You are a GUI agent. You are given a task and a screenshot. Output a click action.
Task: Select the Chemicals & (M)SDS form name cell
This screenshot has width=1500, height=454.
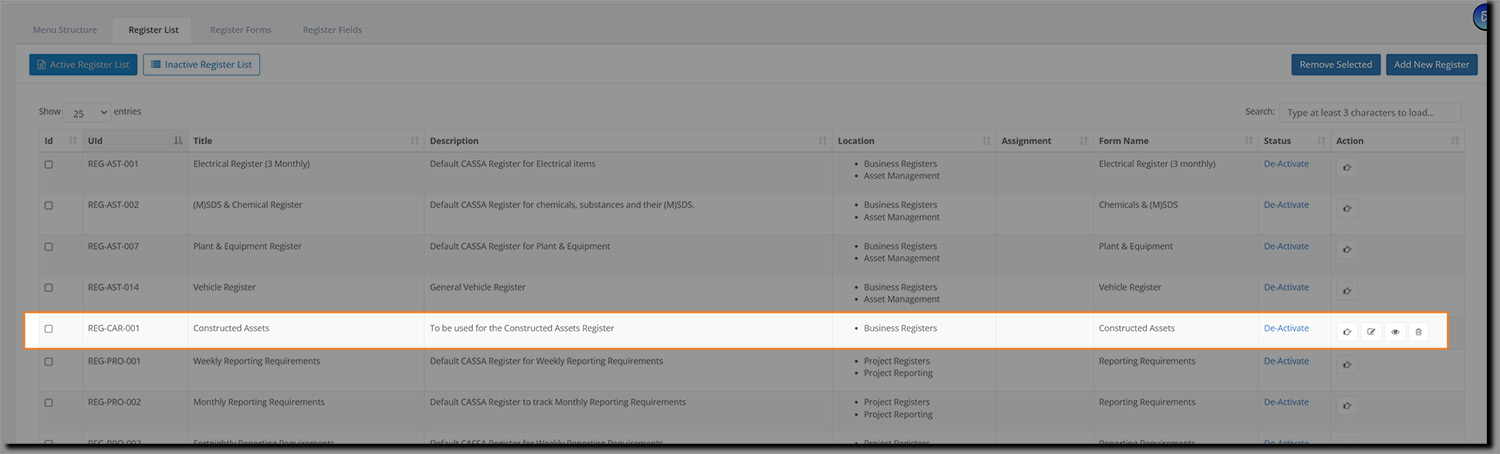click(x=1138, y=205)
